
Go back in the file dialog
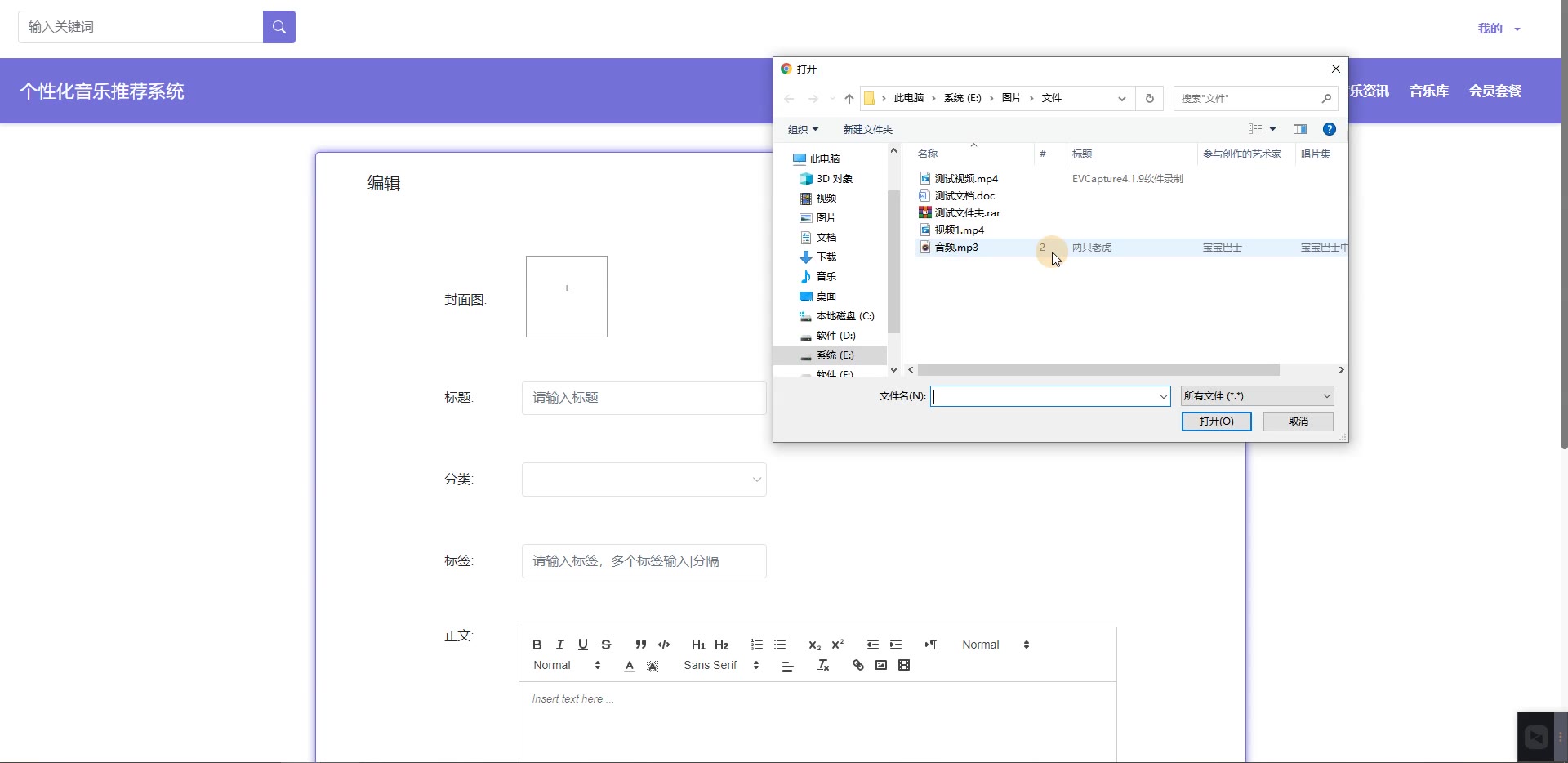789,99
